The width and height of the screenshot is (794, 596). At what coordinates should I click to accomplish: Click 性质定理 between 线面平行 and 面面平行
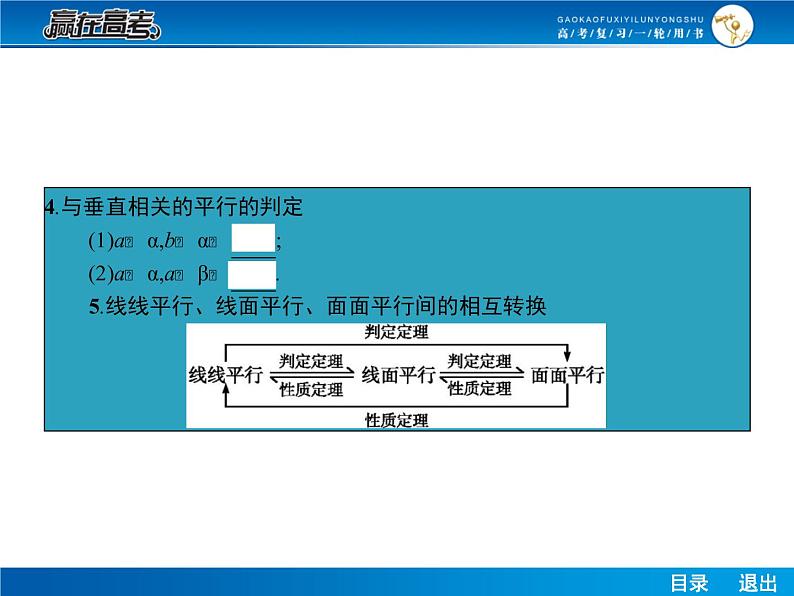tap(480, 388)
